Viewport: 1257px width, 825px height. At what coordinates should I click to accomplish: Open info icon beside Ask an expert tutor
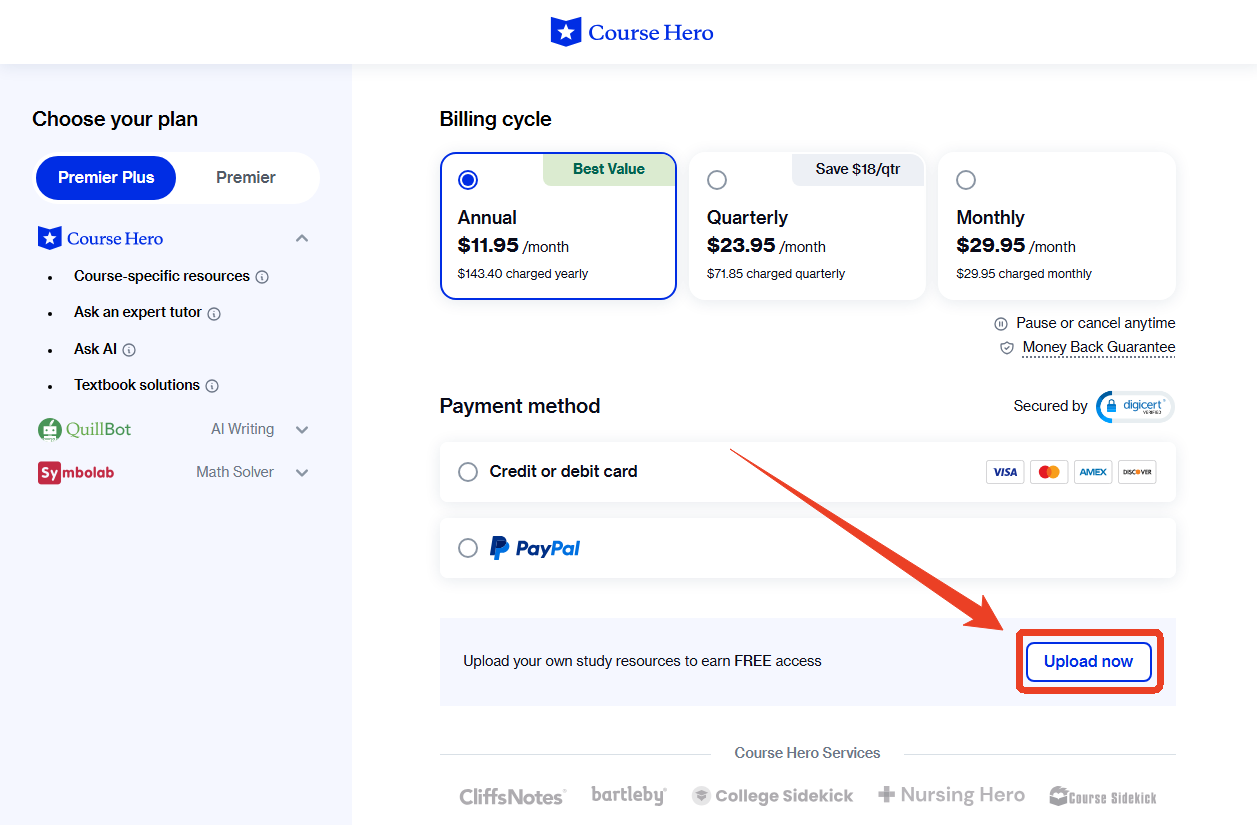point(214,313)
